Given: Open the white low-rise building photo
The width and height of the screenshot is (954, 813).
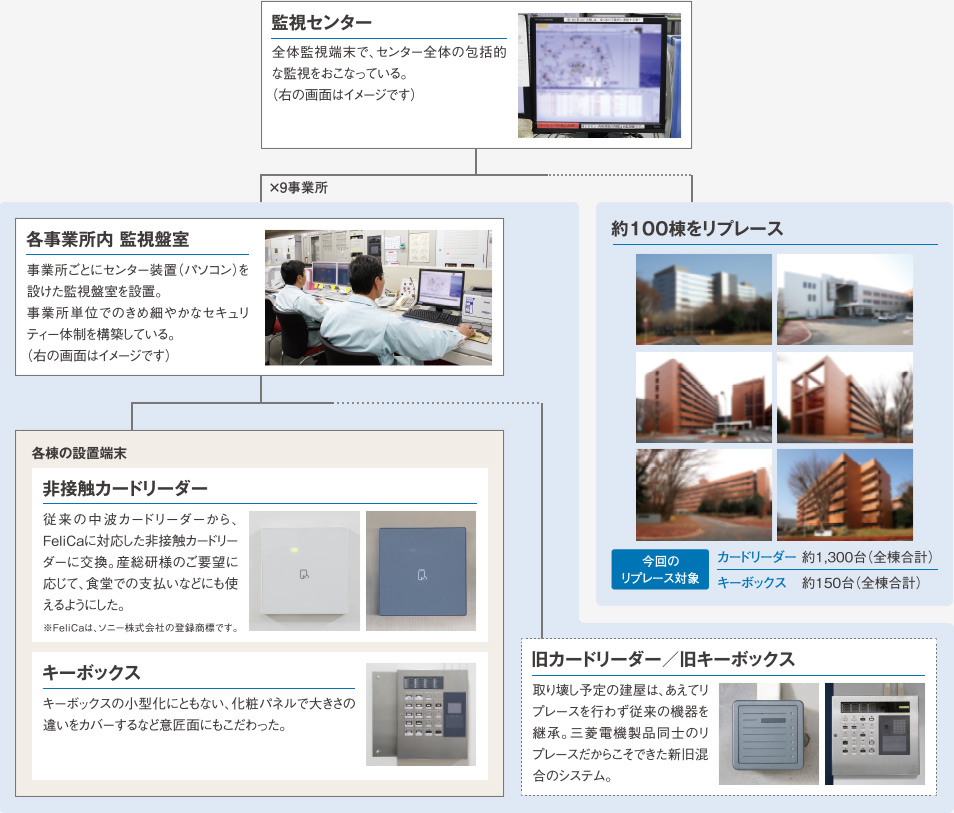Looking at the screenshot, I should click(844, 299).
